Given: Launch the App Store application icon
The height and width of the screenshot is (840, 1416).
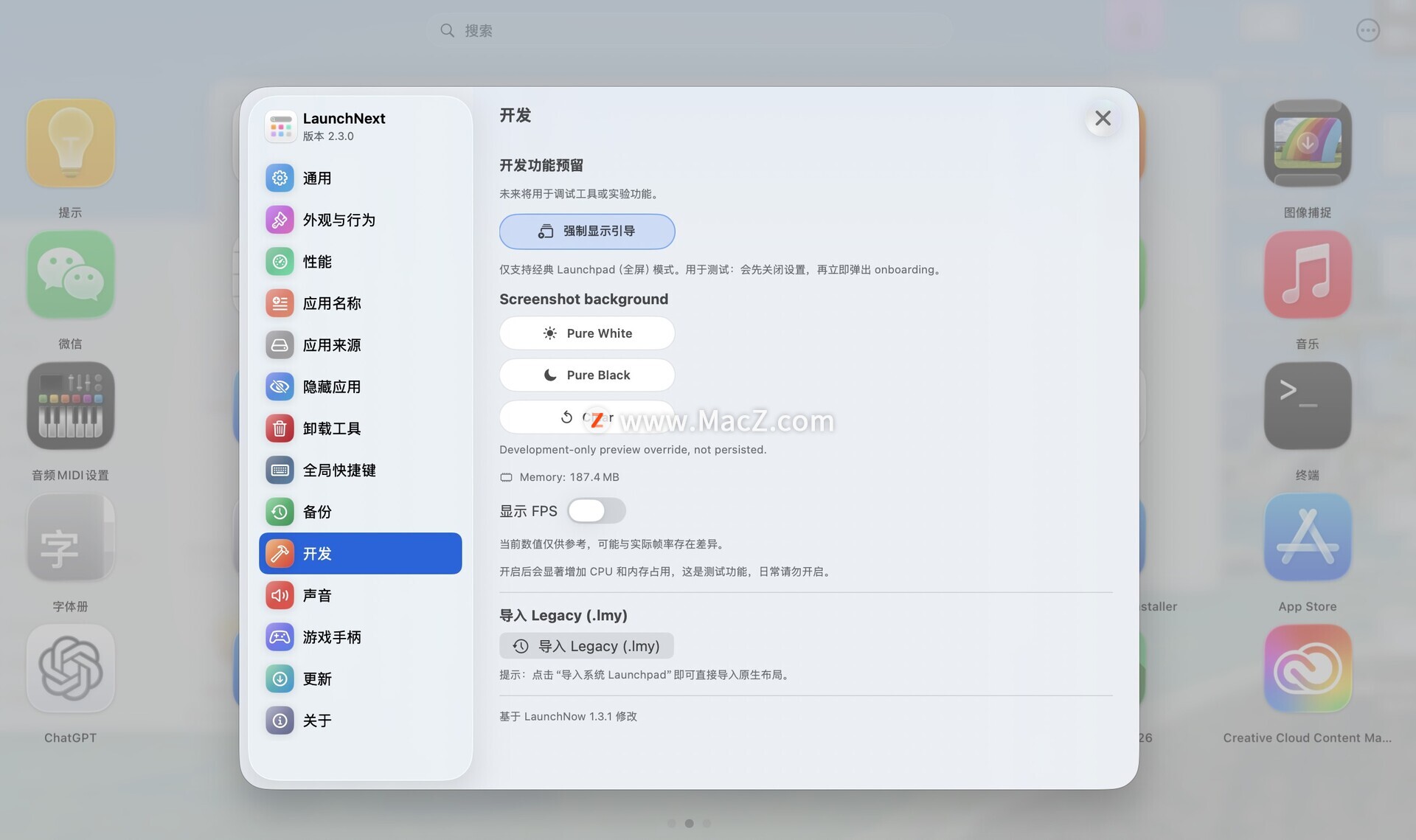Looking at the screenshot, I should pyautogui.click(x=1307, y=537).
